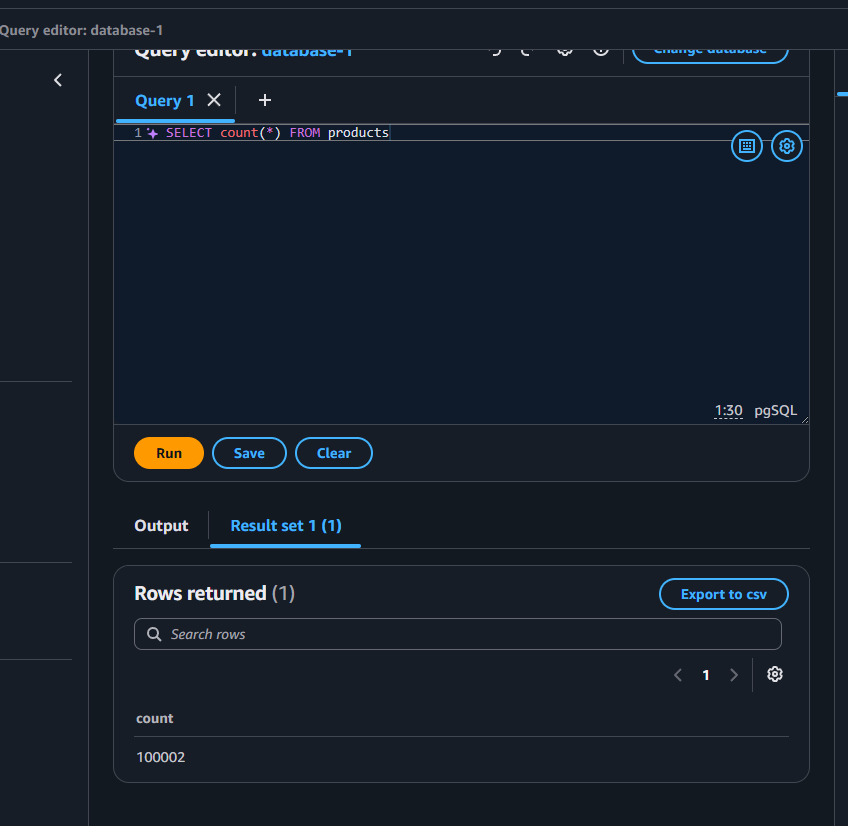Viewport: 848px width, 826px height.
Task: Go to previous results page
Action: (678, 675)
